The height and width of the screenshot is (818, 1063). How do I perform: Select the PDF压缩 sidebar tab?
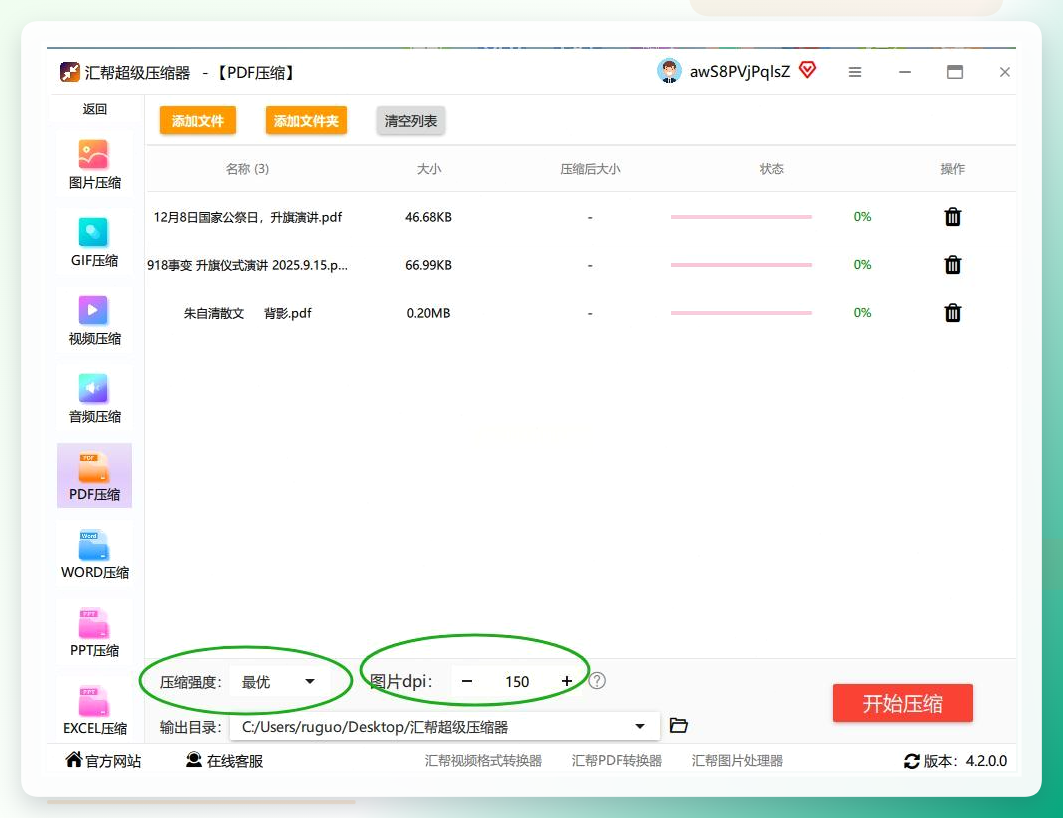coord(94,476)
